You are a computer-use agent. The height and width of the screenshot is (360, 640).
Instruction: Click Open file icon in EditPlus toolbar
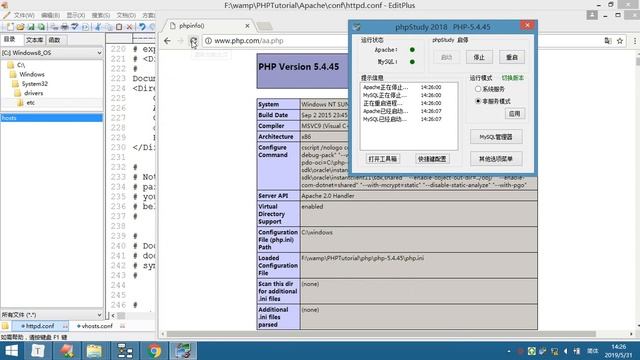click(x=20, y=27)
